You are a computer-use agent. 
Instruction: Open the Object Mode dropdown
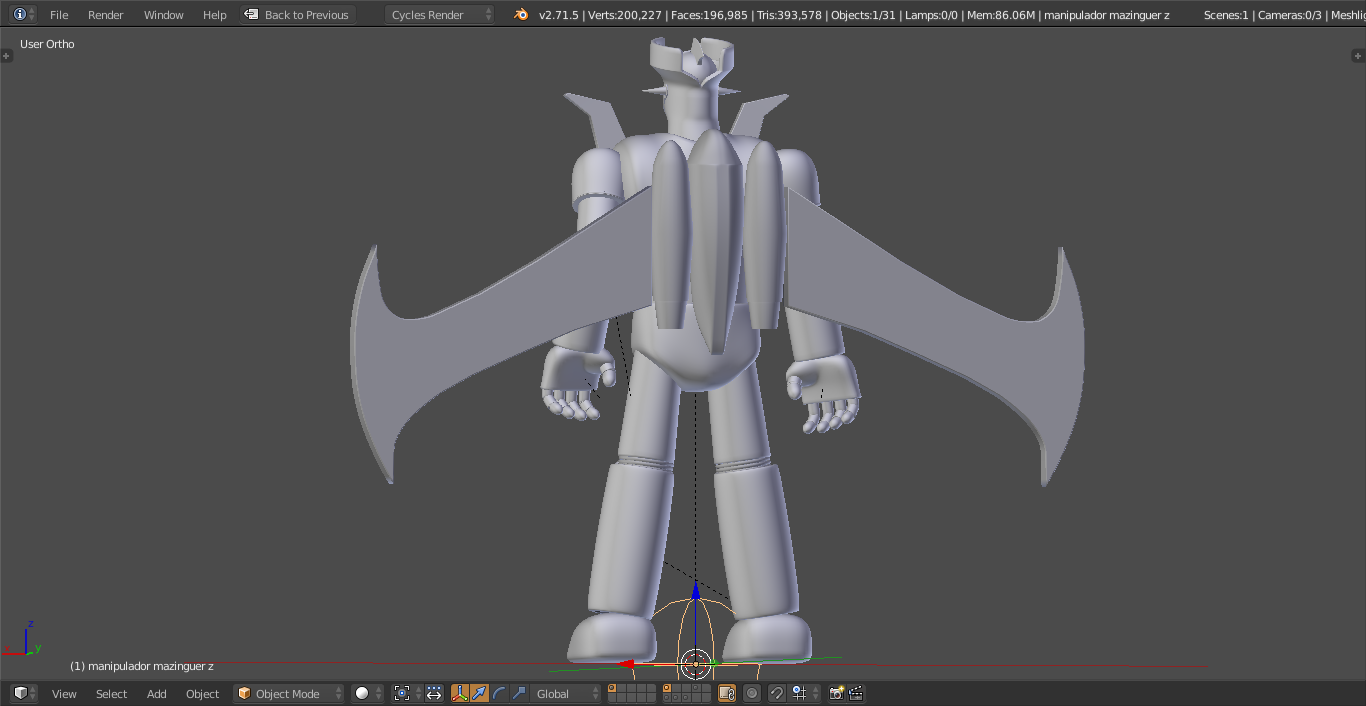[x=289, y=693]
